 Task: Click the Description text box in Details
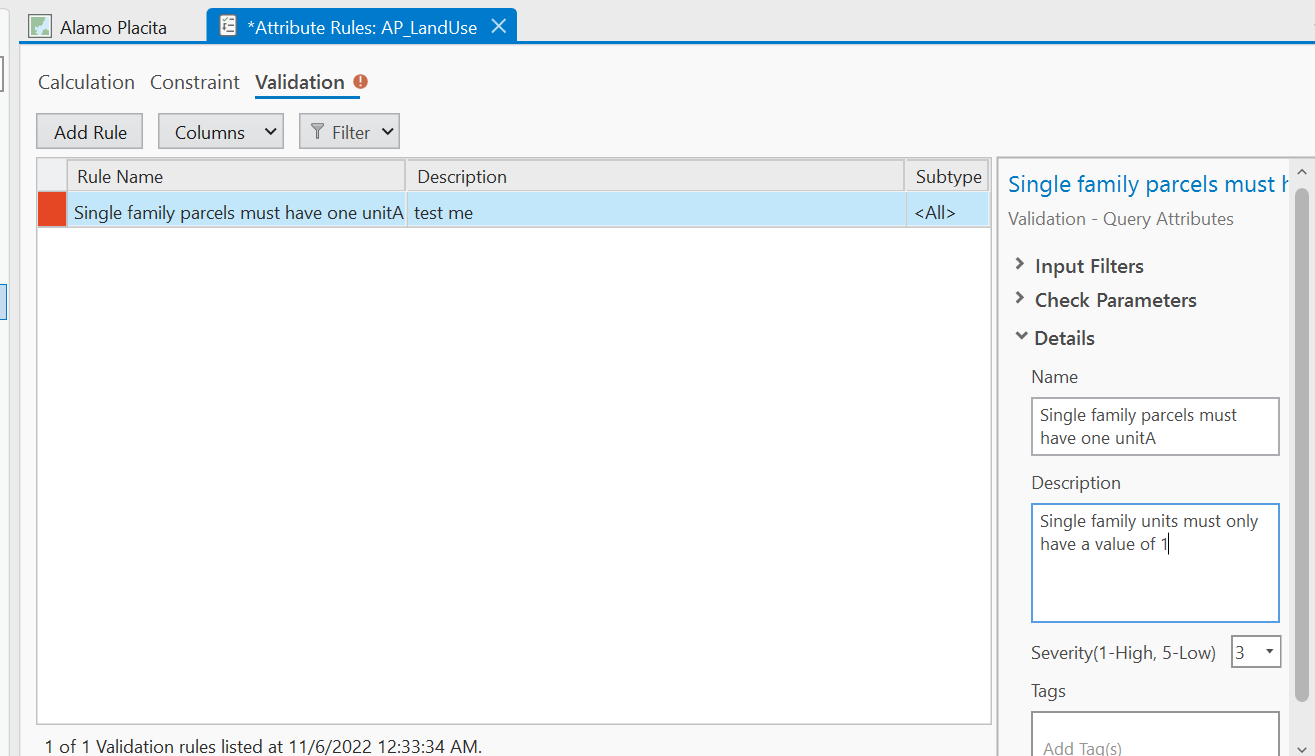coord(1155,563)
